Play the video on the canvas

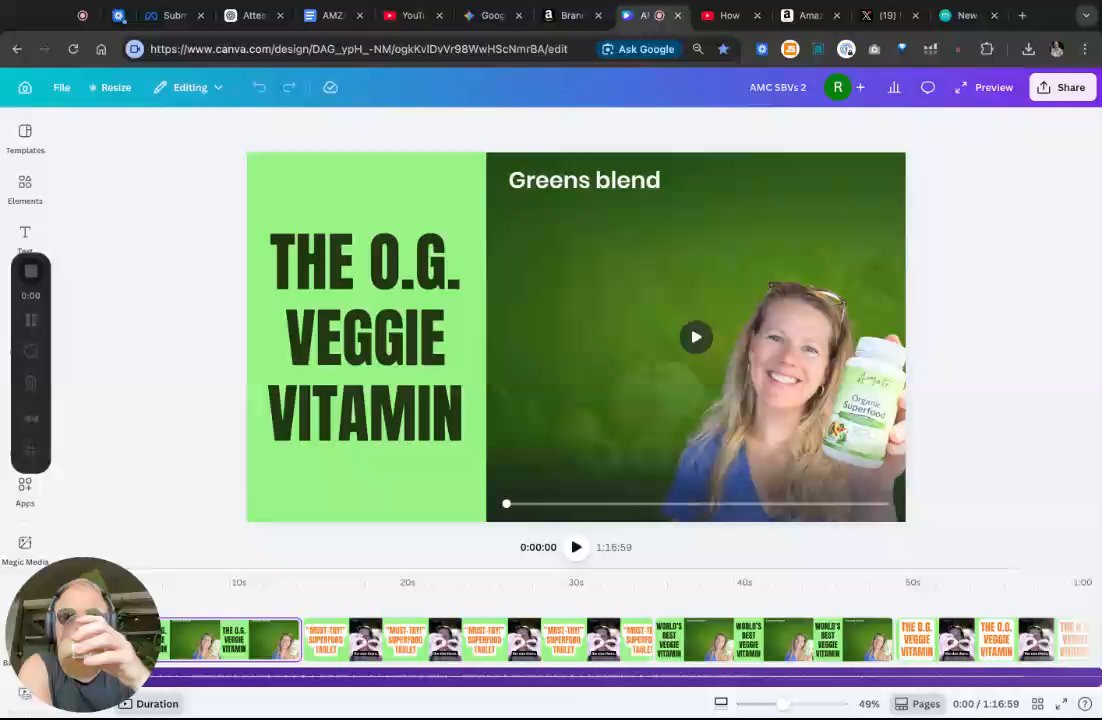(696, 337)
